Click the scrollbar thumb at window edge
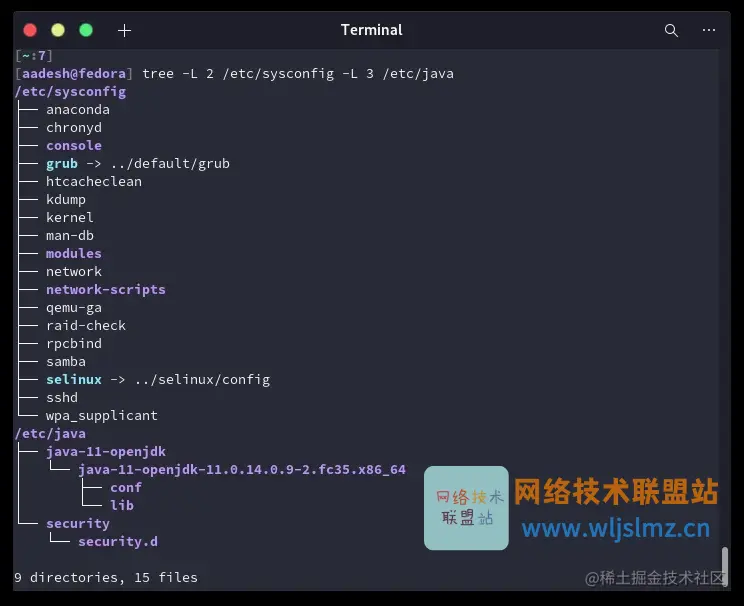The image size is (744, 606). pos(725,567)
